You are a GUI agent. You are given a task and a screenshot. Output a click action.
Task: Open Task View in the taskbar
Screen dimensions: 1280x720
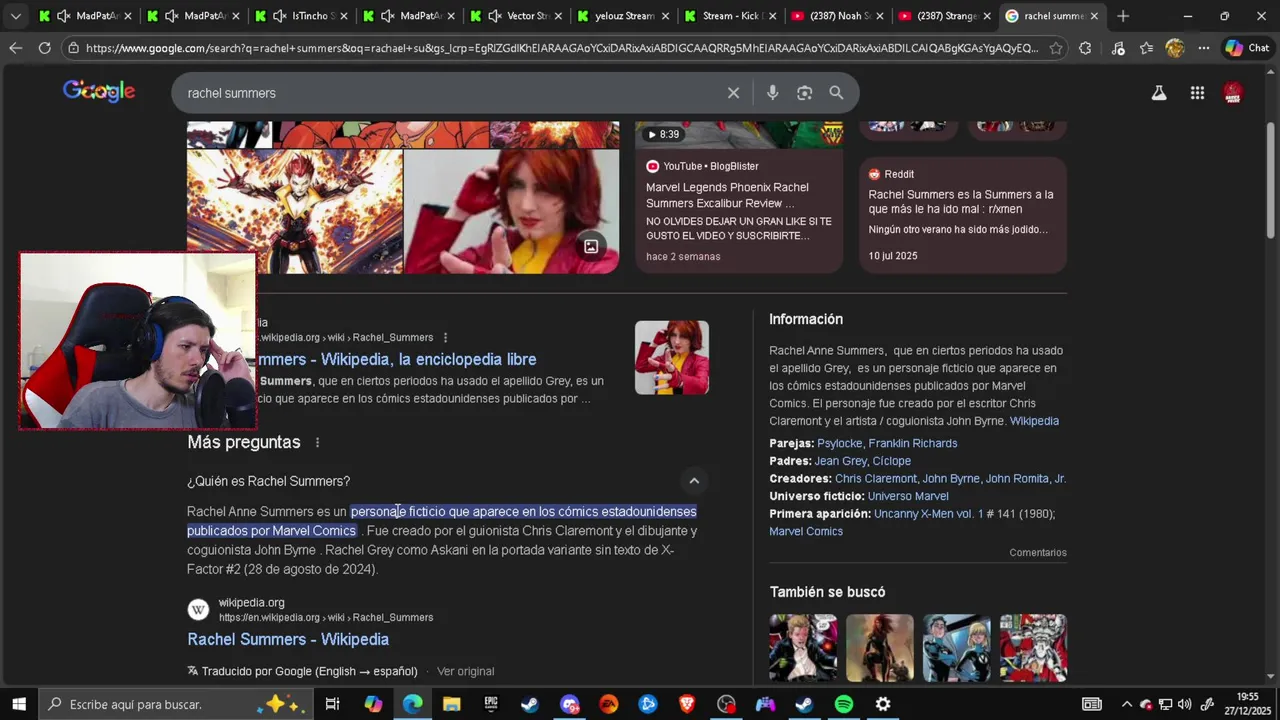coord(332,704)
